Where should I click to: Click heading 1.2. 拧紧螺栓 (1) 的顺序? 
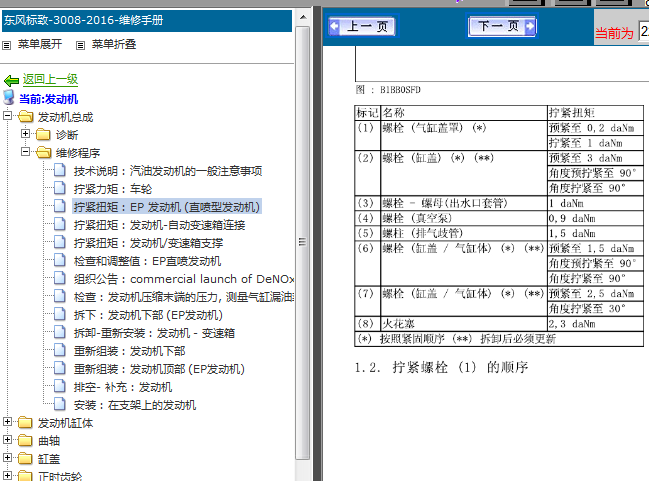(441, 367)
